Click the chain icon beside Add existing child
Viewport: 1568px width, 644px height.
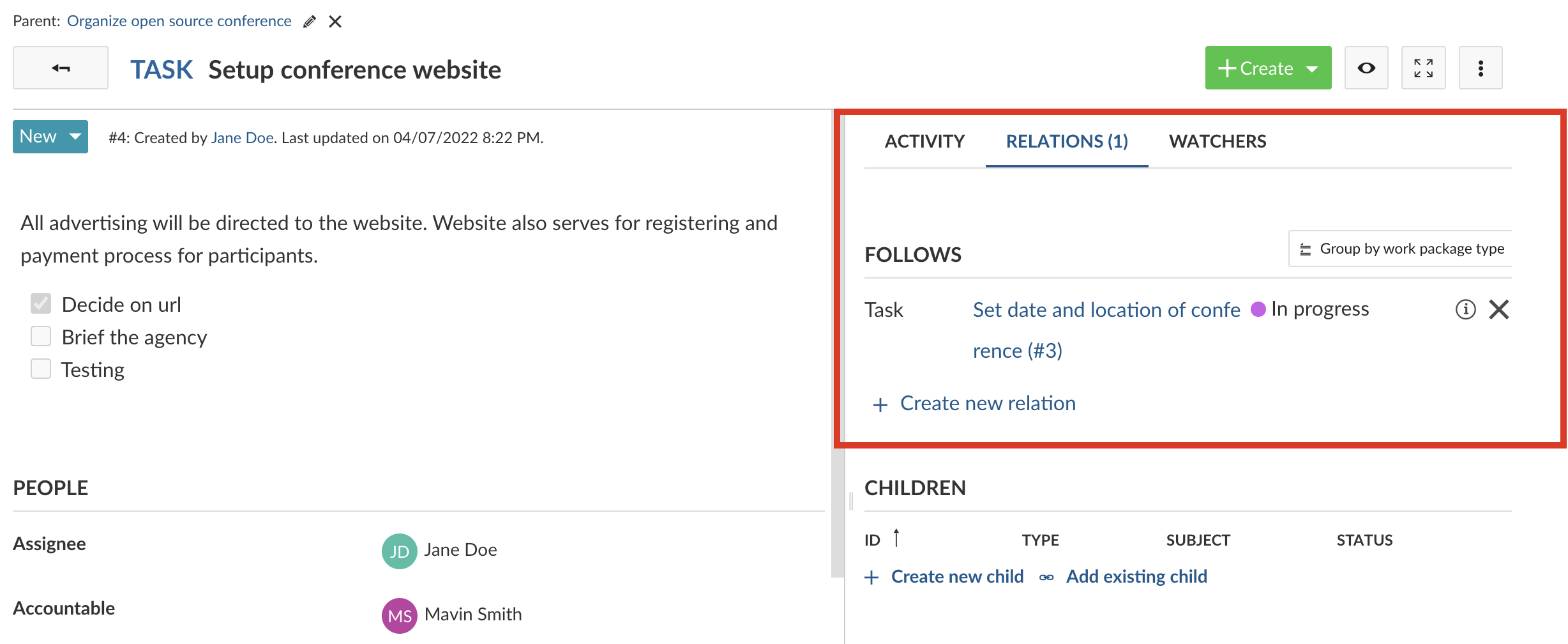(x=1047, y=576)
